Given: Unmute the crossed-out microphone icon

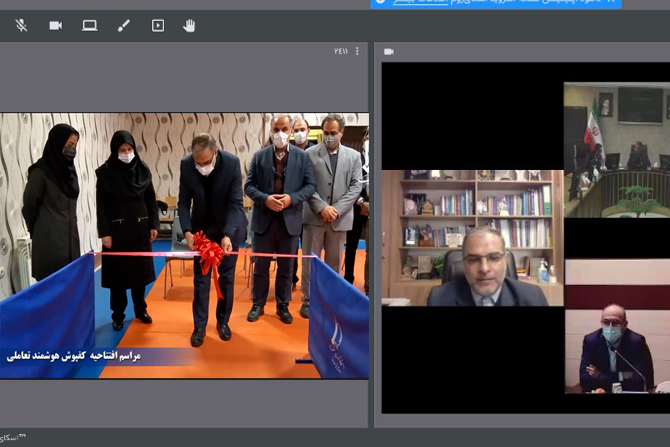Looking at the screenshot, I should (x=21, y=26).
